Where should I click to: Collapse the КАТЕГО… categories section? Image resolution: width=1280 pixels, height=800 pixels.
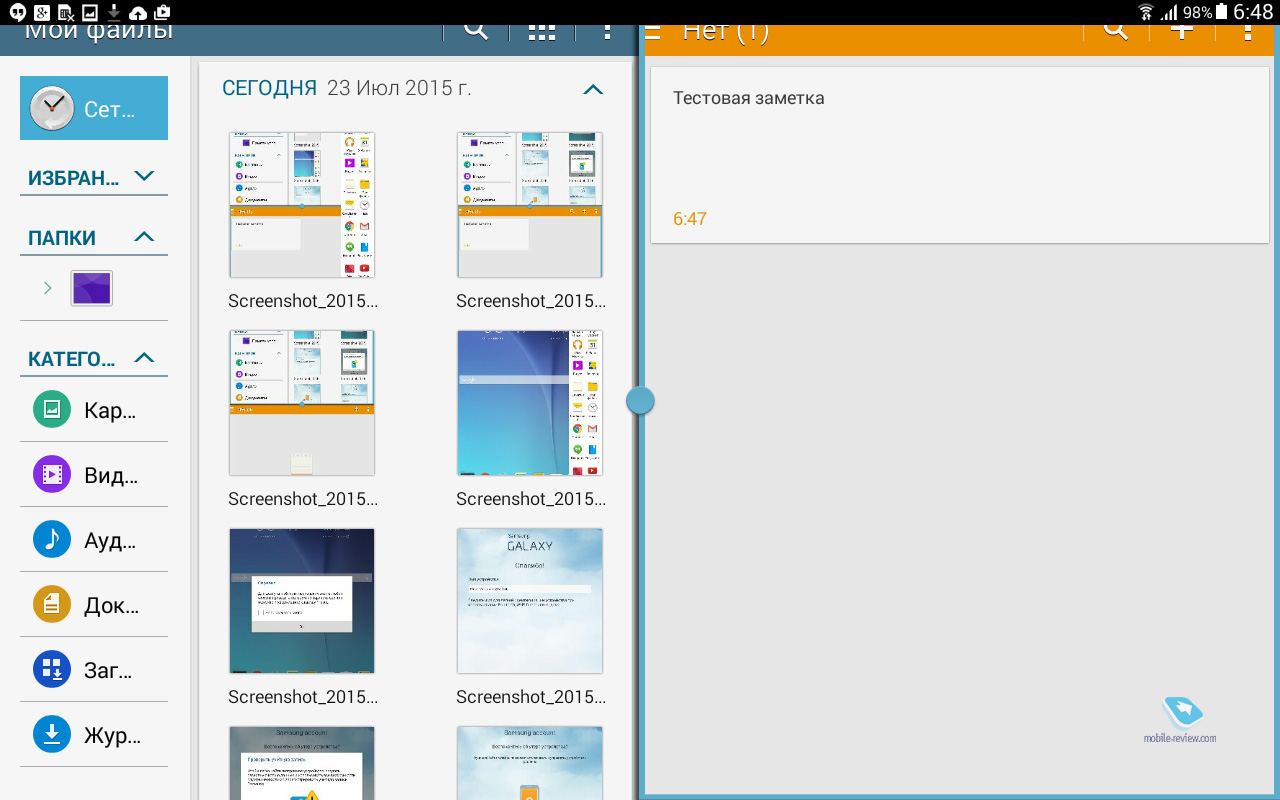144,358
